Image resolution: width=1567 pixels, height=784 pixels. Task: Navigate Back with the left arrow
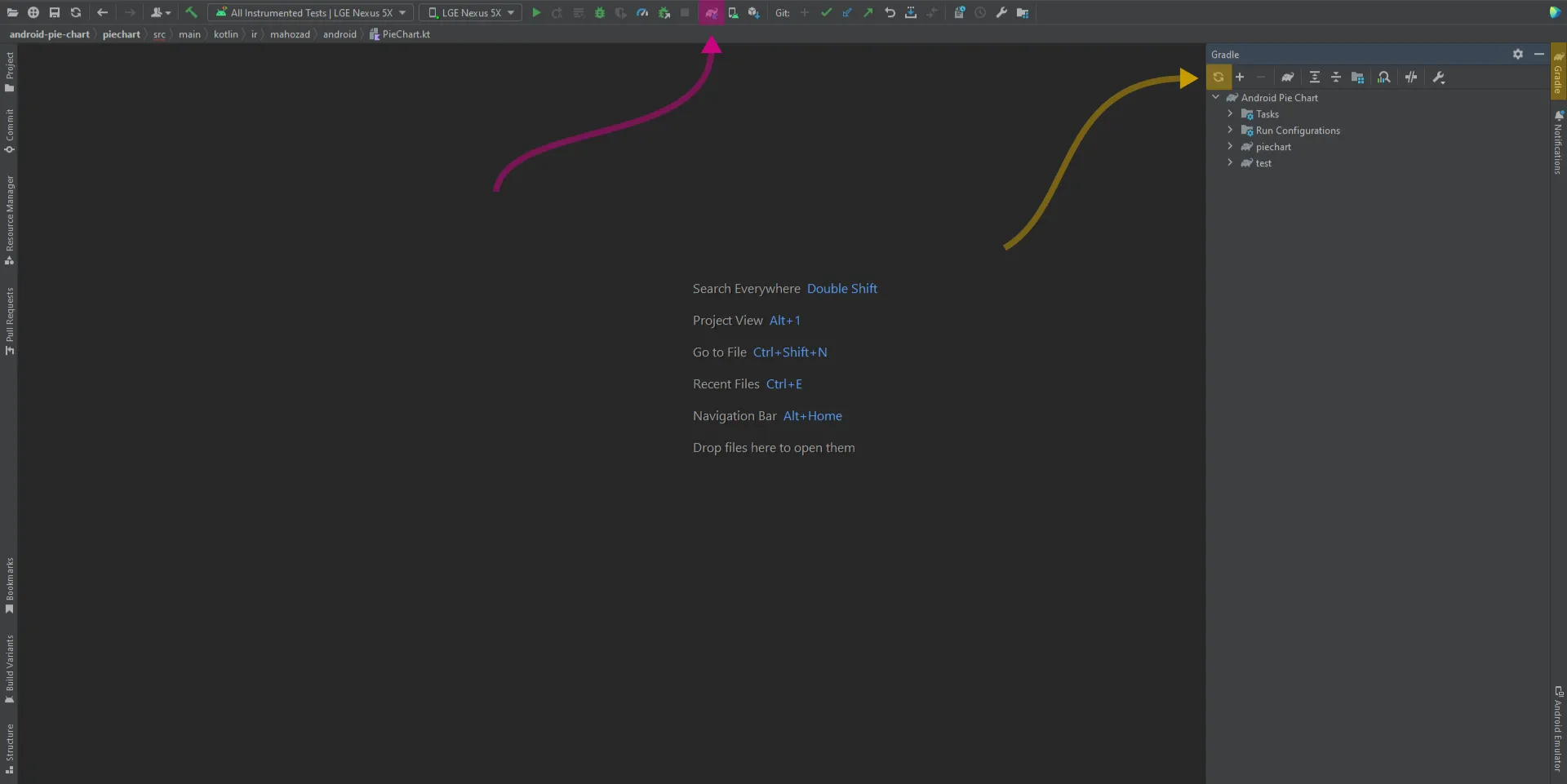(102, 12)
